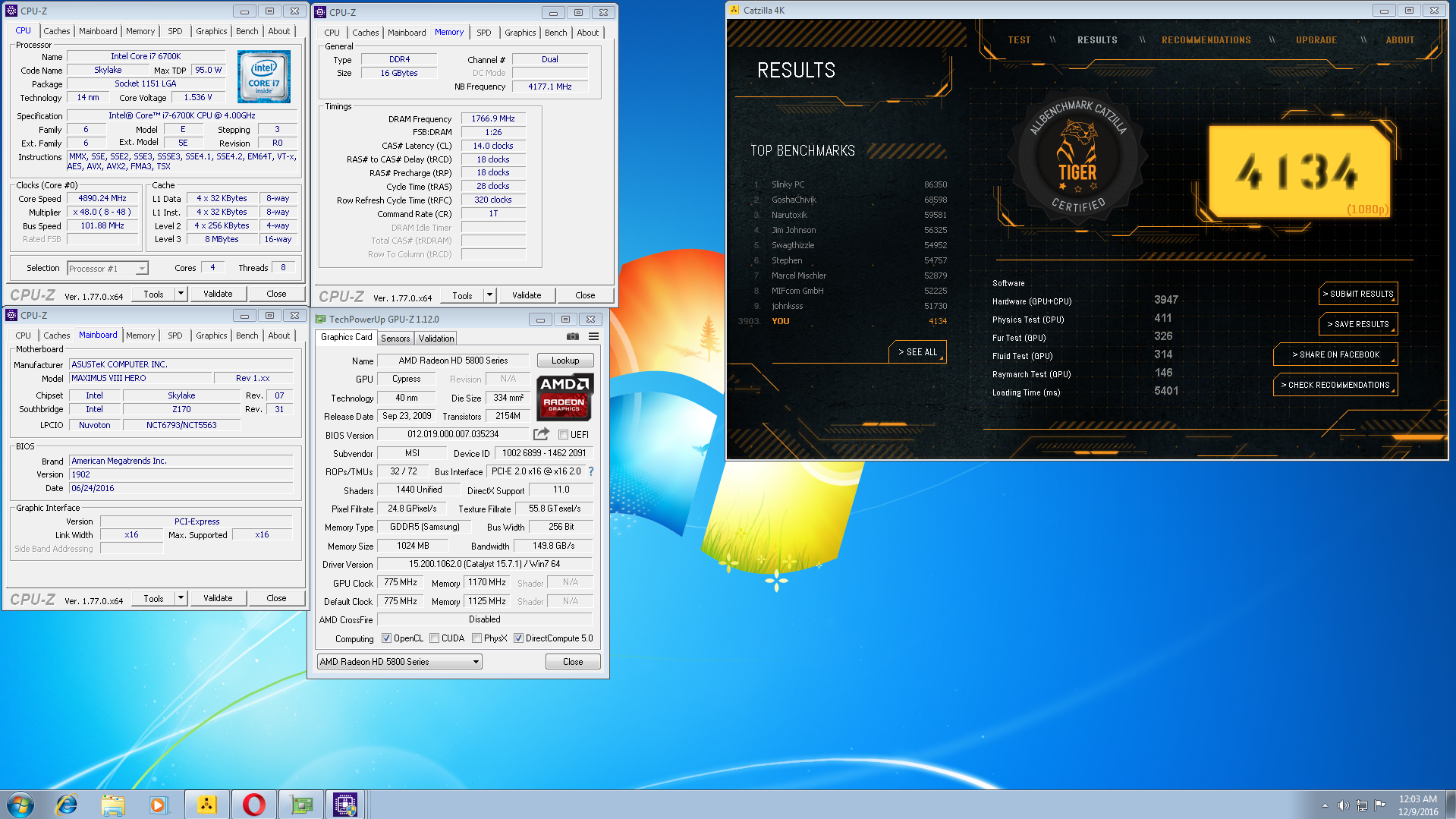
Task: Click the TechPowerUp GPU-Z title bar icon
Action: 321,320
